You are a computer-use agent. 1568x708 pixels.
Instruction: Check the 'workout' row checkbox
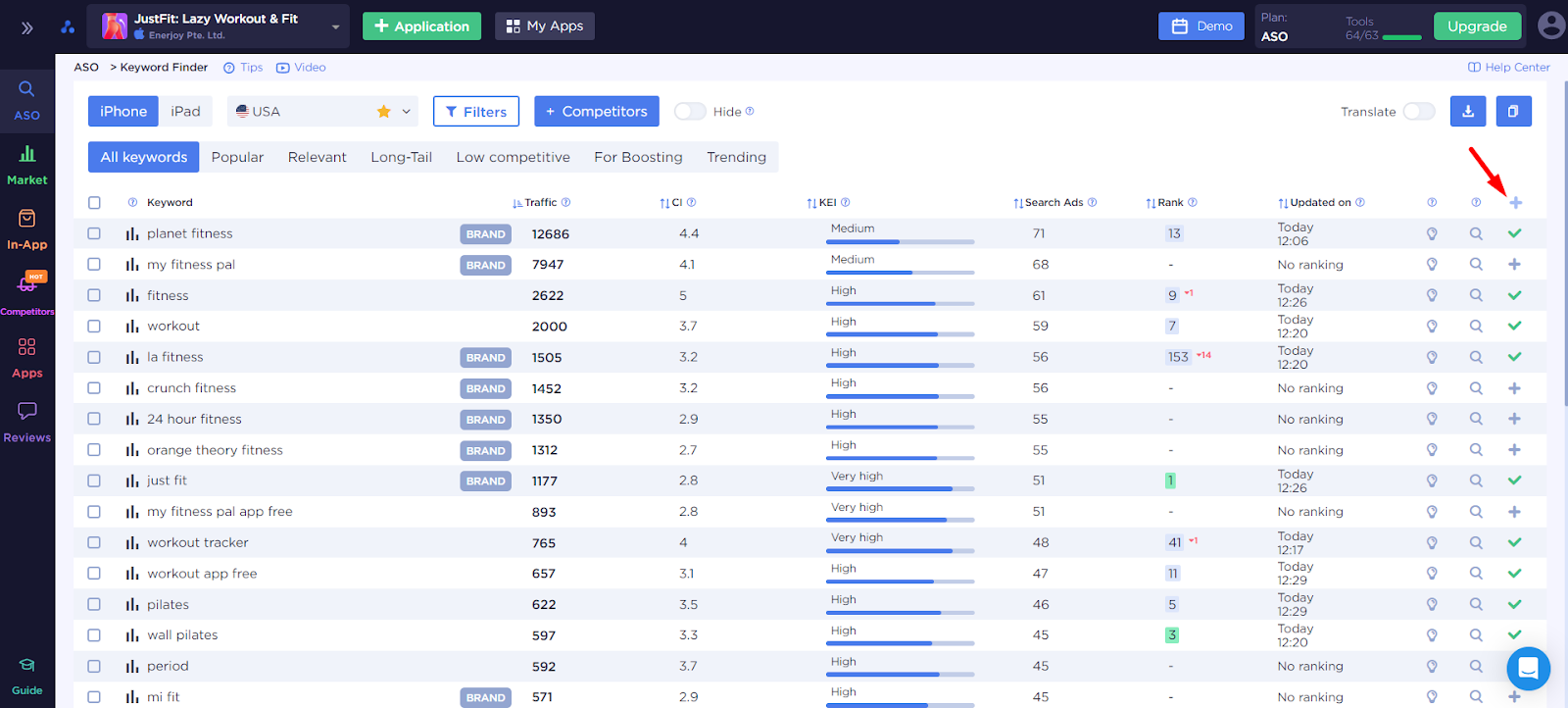click(94, 326)
